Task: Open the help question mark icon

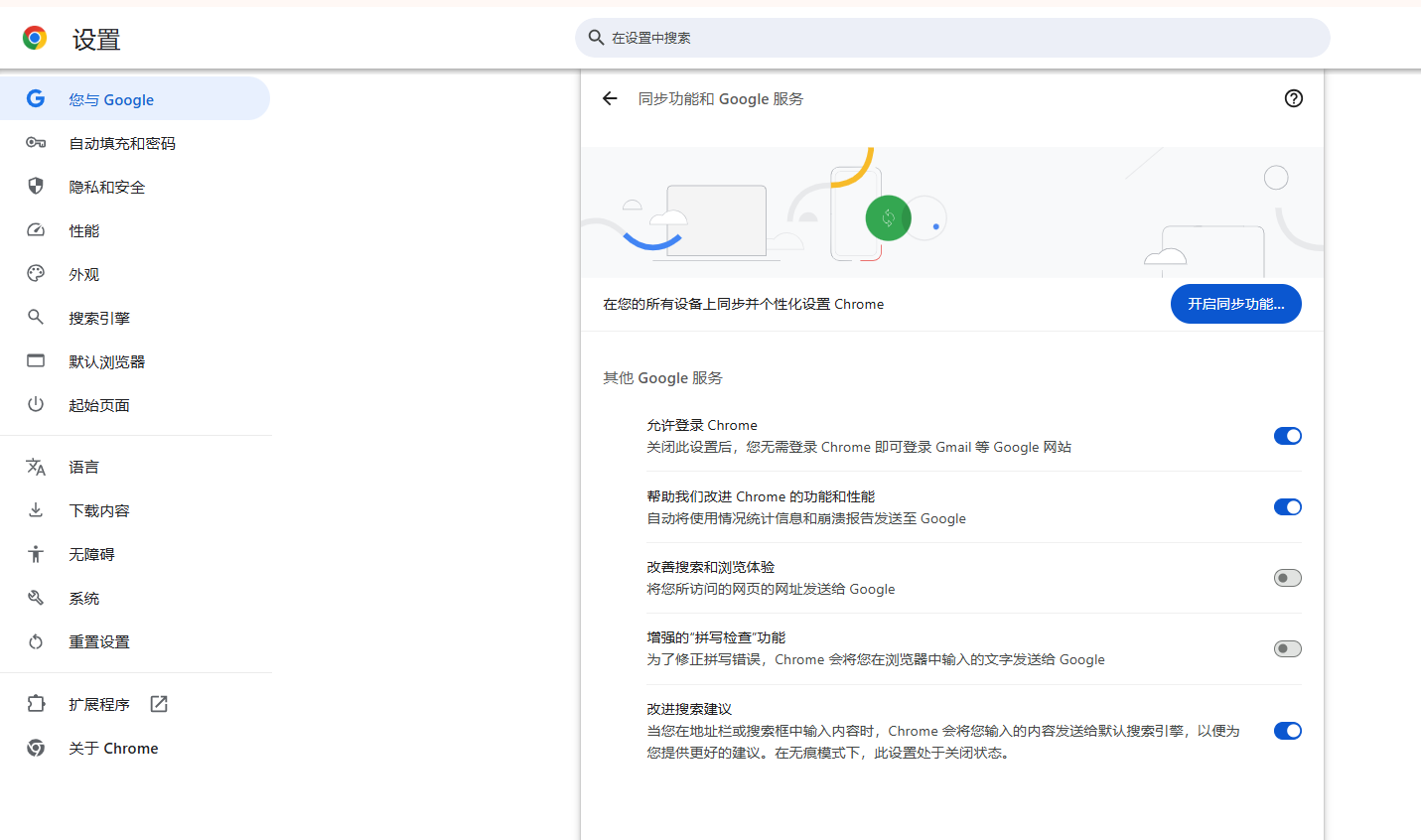Action: [1293, 98]
